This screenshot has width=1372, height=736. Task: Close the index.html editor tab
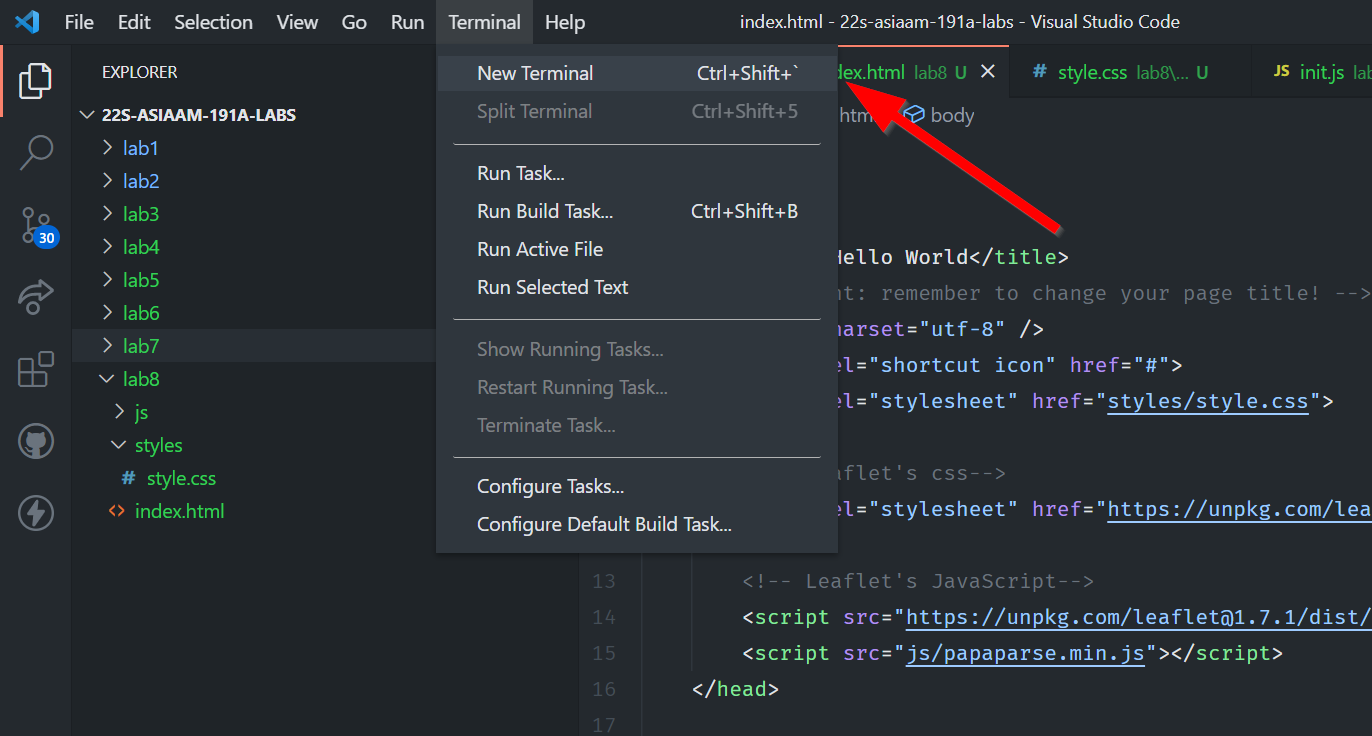(988, 72)
